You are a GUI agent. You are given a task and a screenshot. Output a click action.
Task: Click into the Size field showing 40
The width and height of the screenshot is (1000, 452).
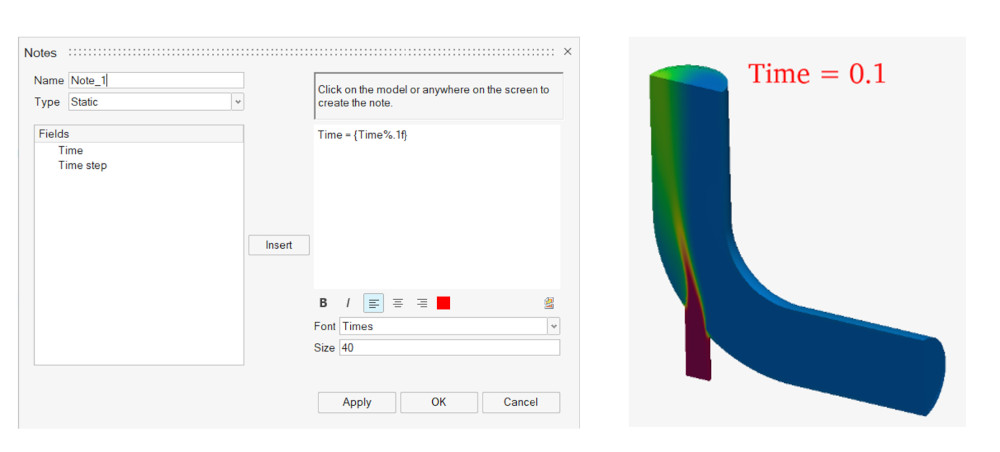[449, 348]
